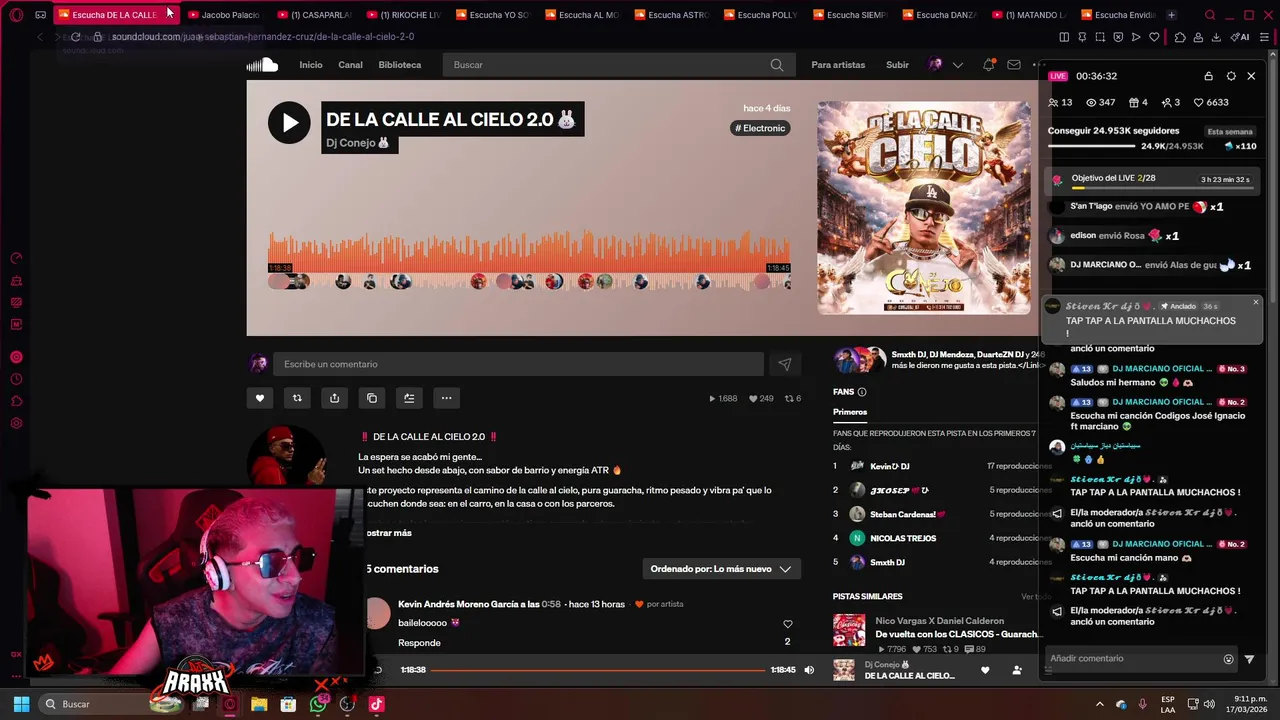
Task: Show hidden icons in the system tray
Action: click(x=1100, y=704)
